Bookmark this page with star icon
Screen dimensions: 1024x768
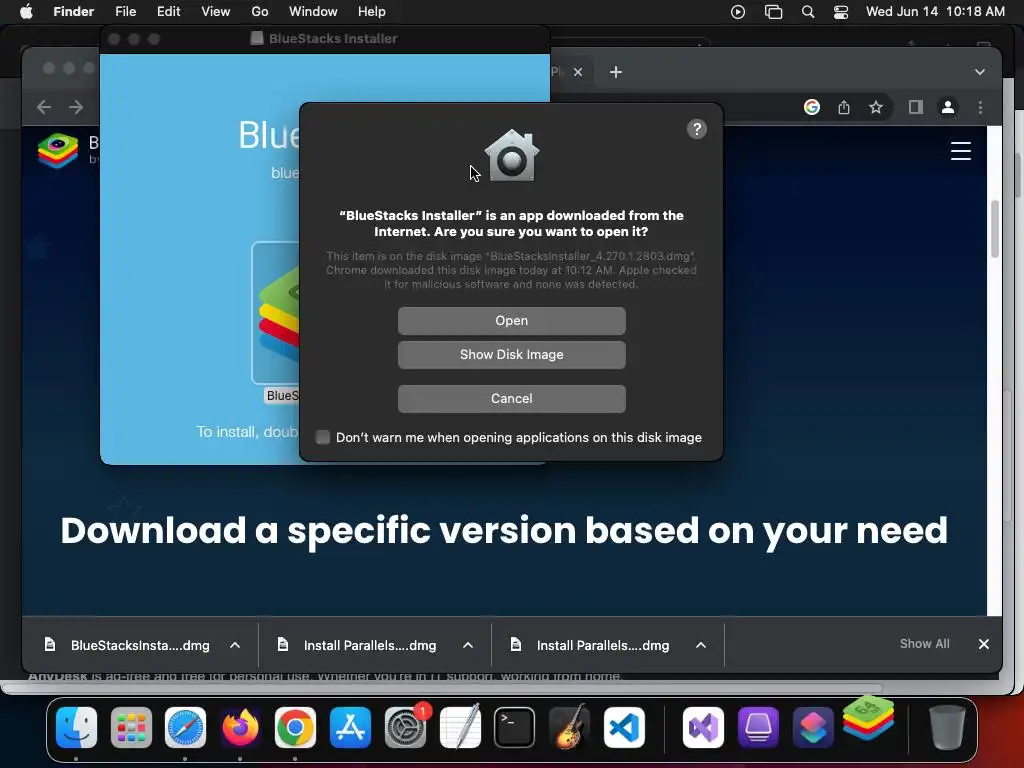pyautogui.click(x=876, y=107)
